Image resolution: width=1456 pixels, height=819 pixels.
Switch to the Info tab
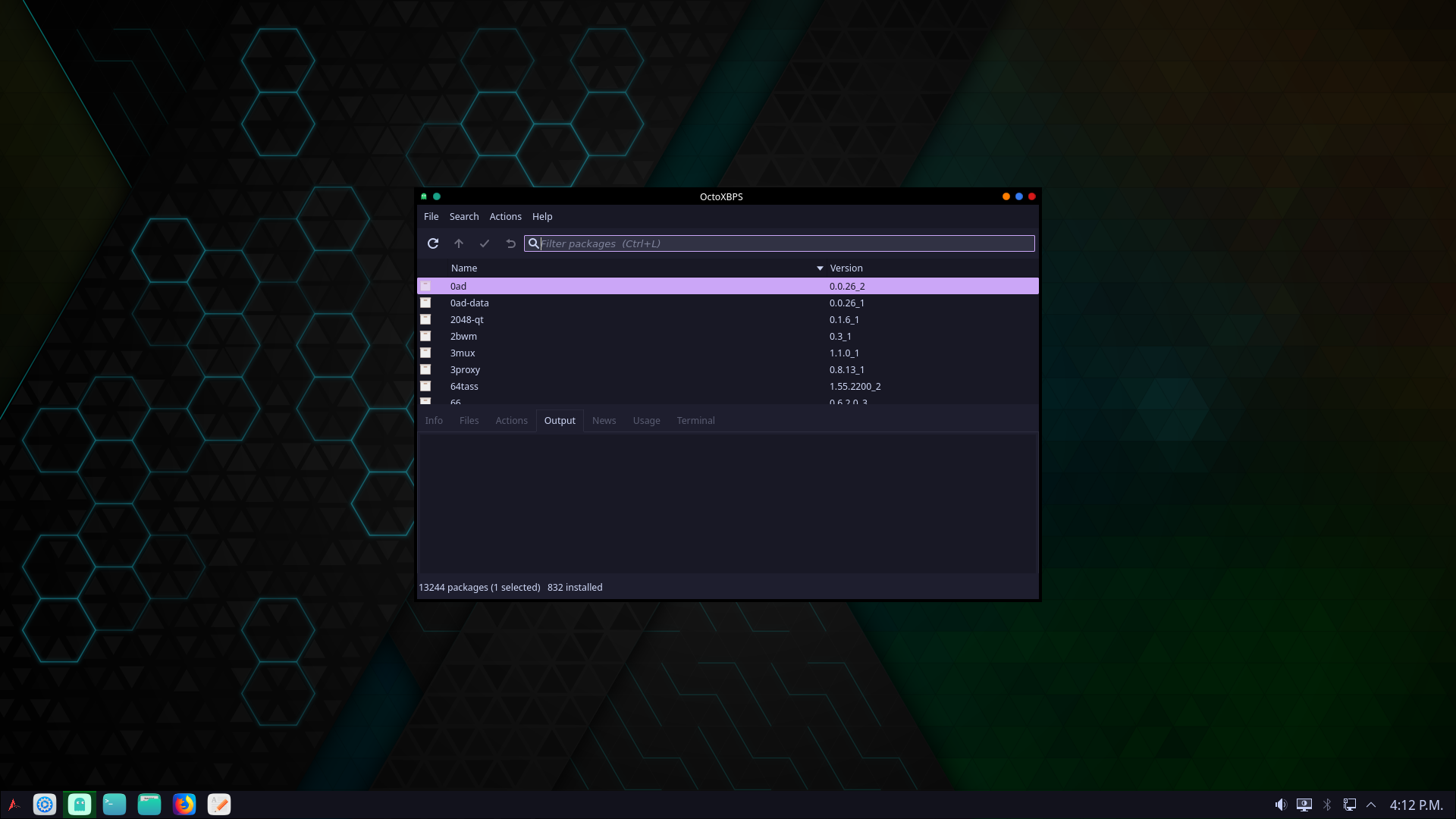(434, 421)
